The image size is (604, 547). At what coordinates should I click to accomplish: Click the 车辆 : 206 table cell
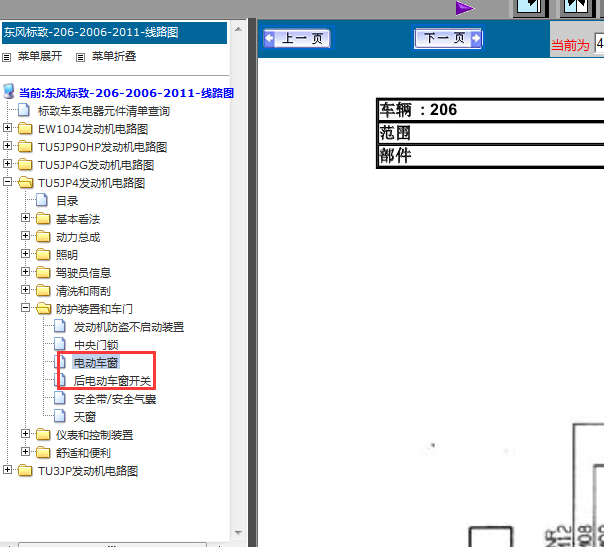pos(491,110)
